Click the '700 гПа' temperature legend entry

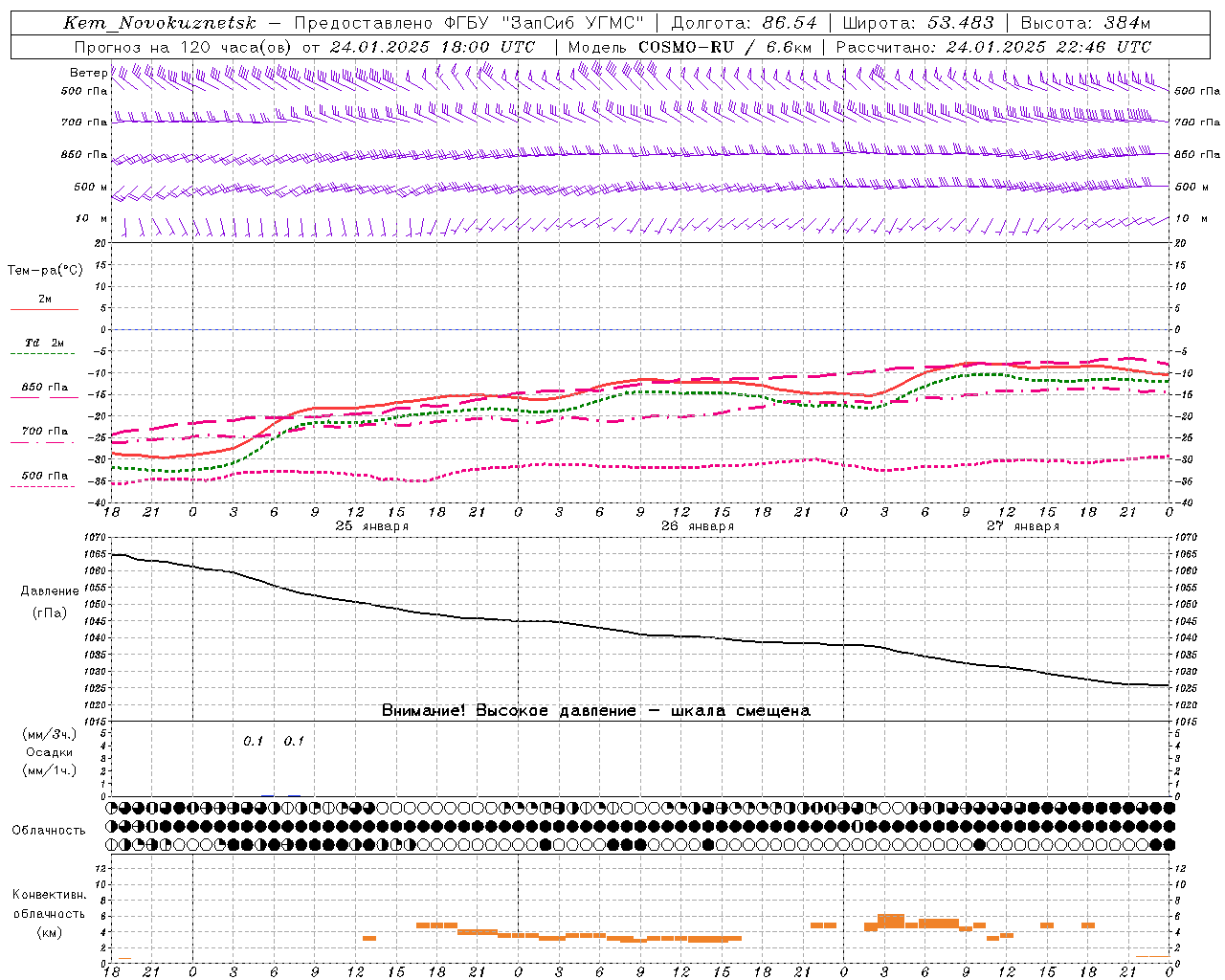45,432
